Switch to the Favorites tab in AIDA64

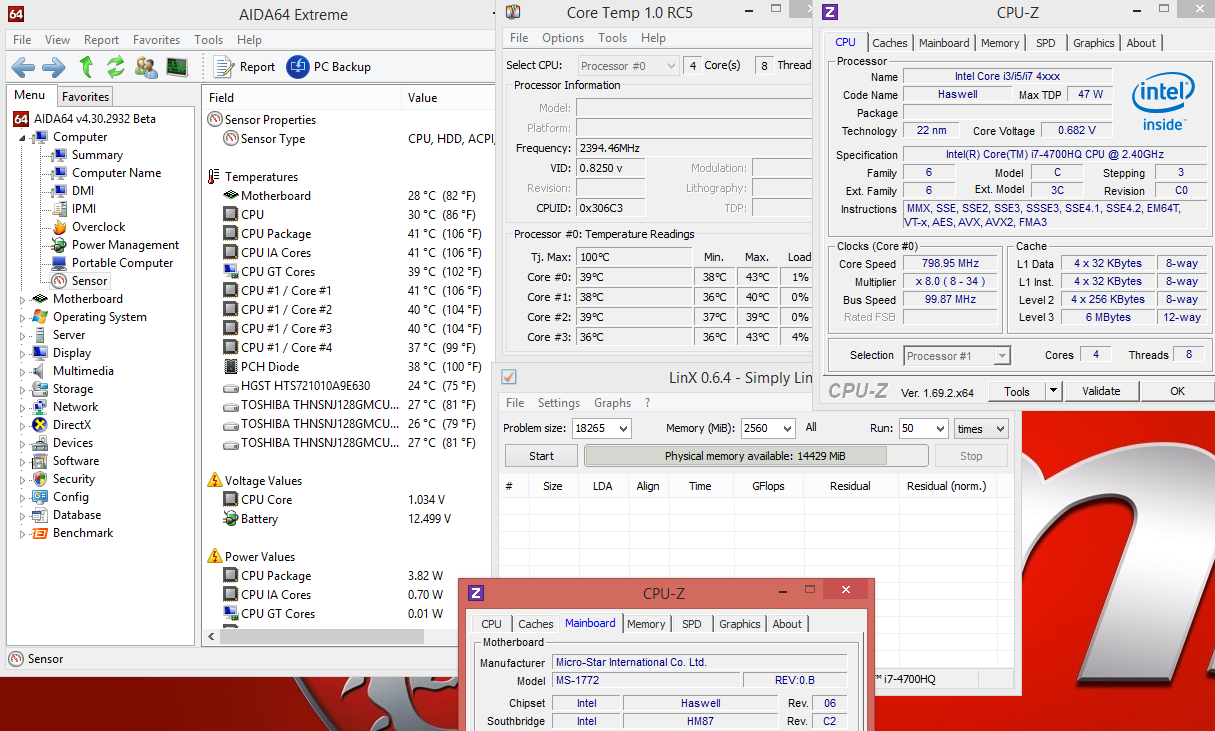click(x=85, y=97)
